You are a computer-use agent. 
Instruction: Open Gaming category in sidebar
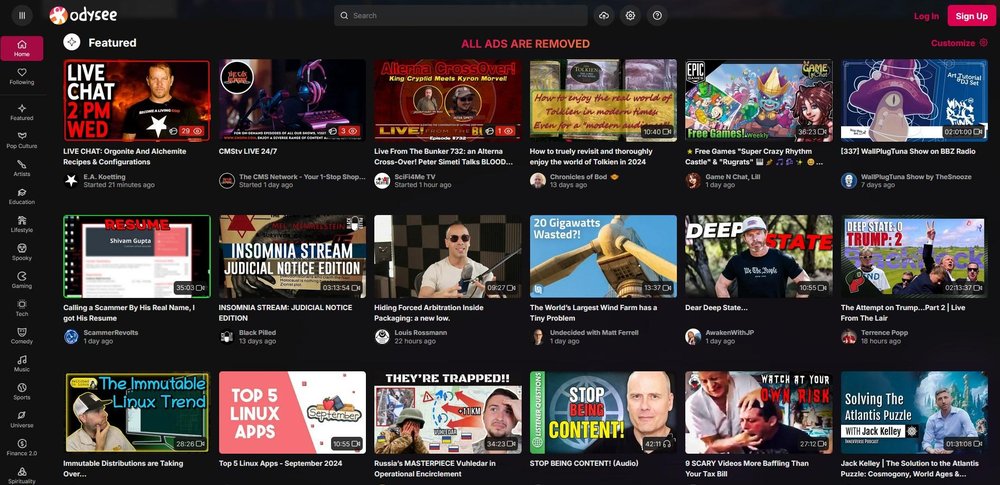coord(22,280)
